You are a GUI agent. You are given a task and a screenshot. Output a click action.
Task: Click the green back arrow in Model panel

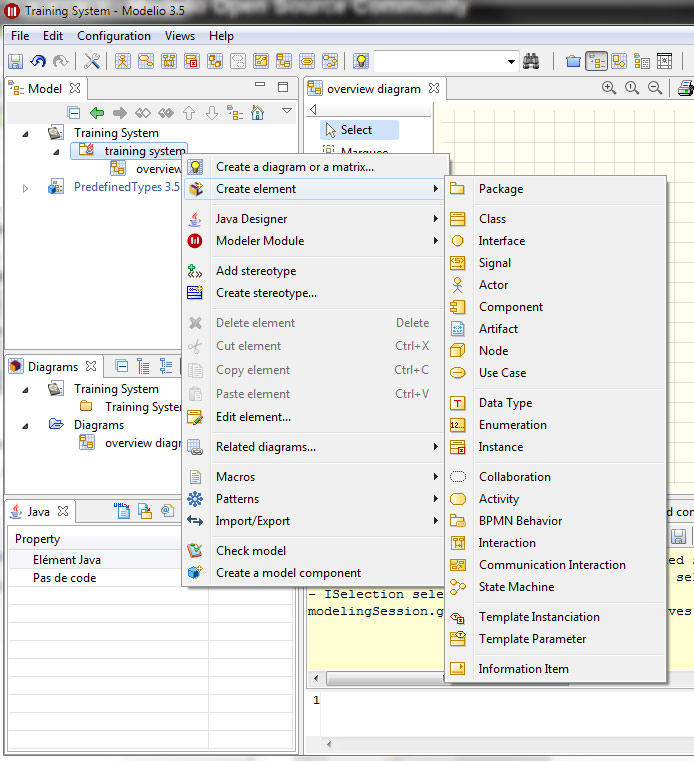(x=97, y=113)
